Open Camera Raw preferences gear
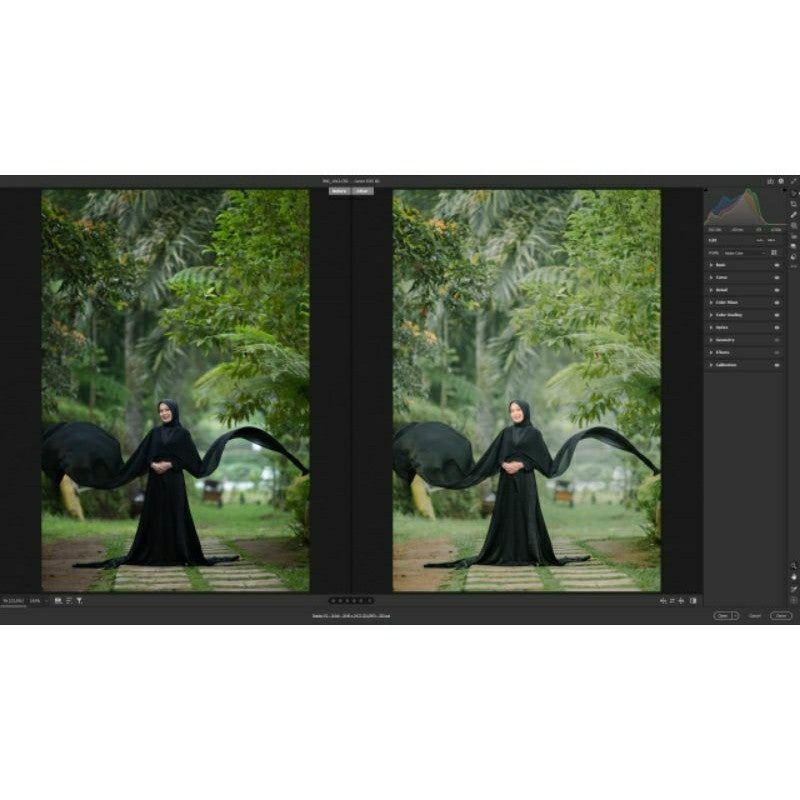The height and width of the screenshot is (800, 800). 781,181
